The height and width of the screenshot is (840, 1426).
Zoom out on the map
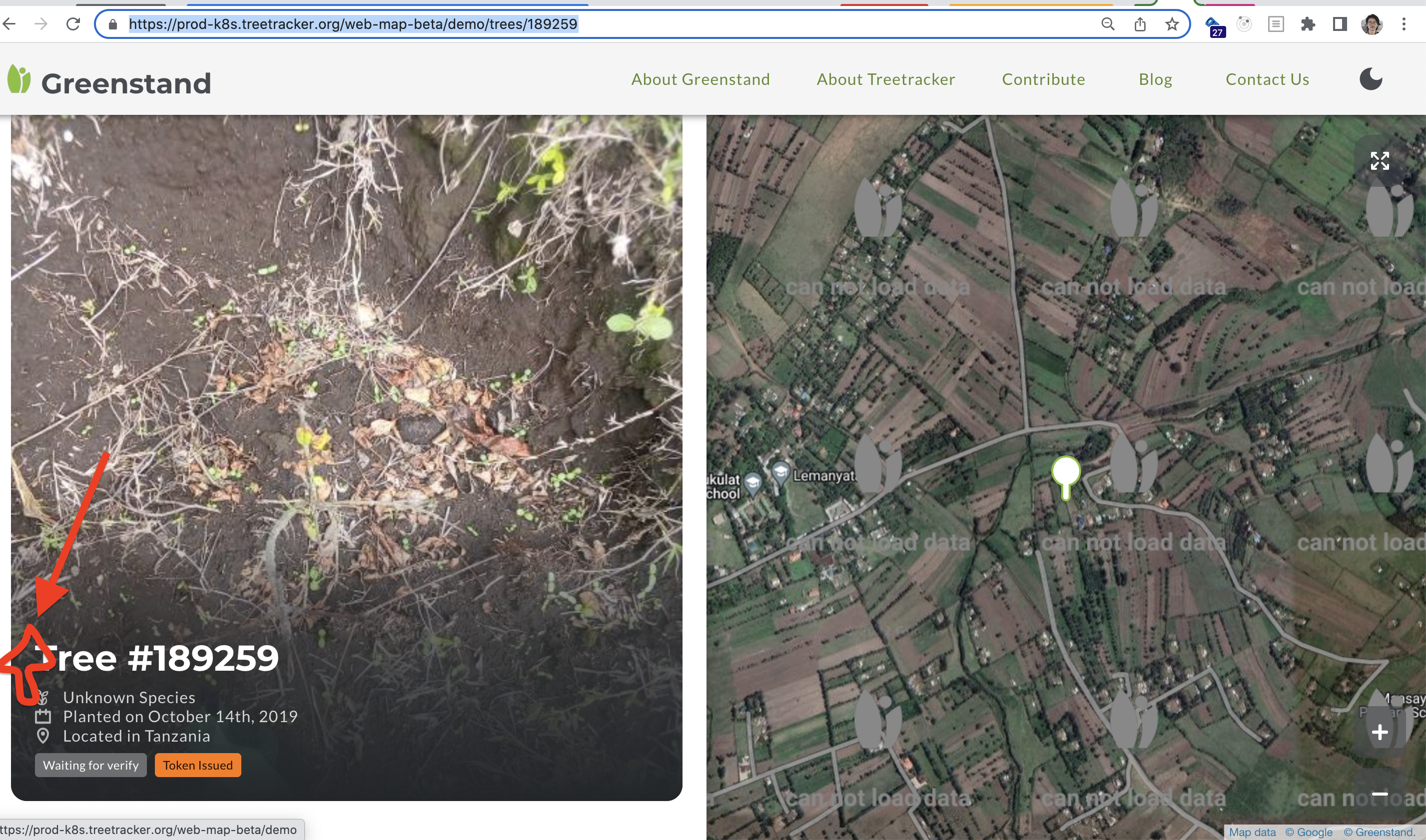pyautogui.click(x=1379, y=794)
